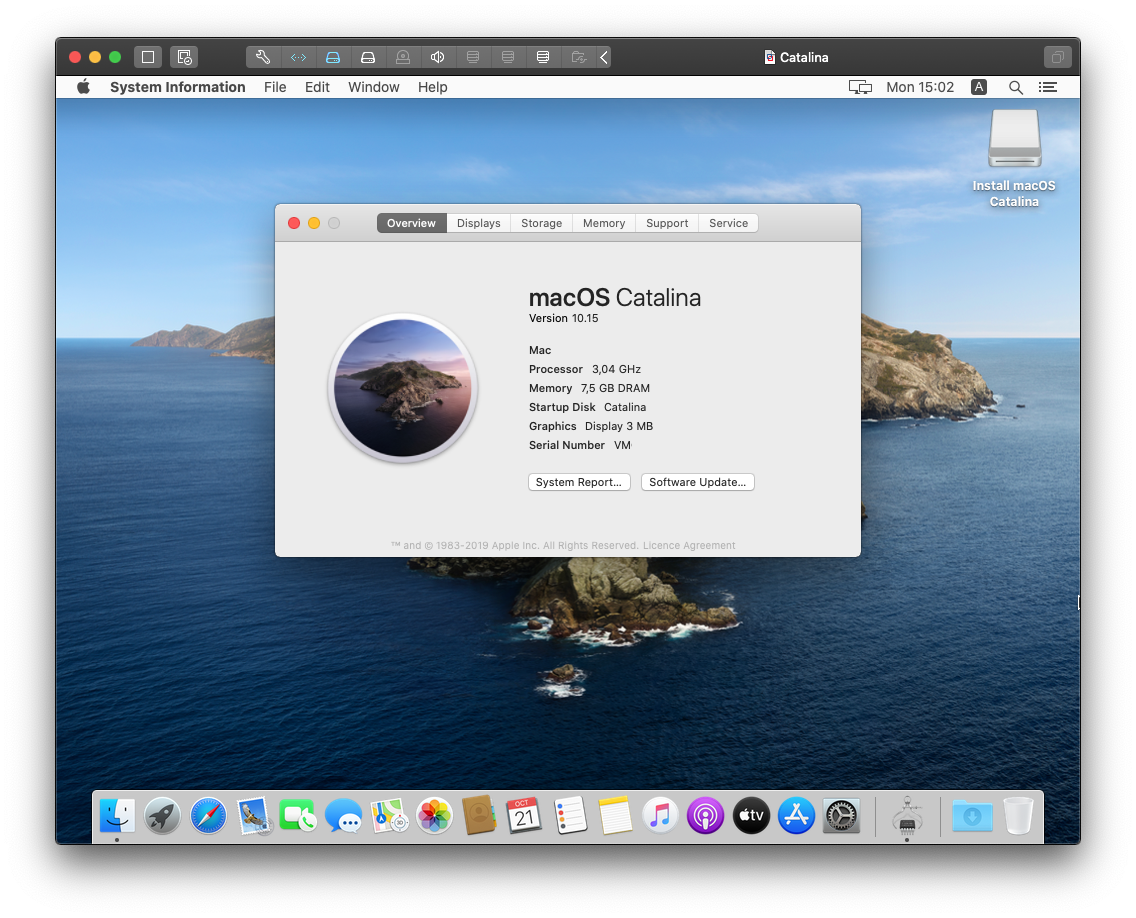Image resolution: width=1136 pixels, height=918 pixels.
Task: Collapse the device toolbar with chevron
Action: [x=604, y=57]
